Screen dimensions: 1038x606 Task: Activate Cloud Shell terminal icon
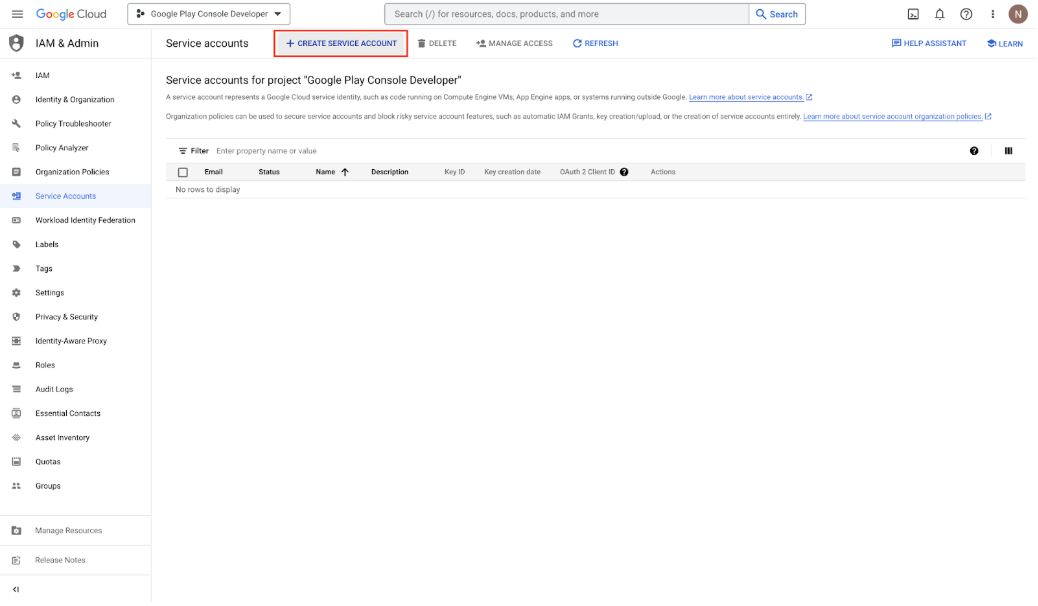pos(913,14)
